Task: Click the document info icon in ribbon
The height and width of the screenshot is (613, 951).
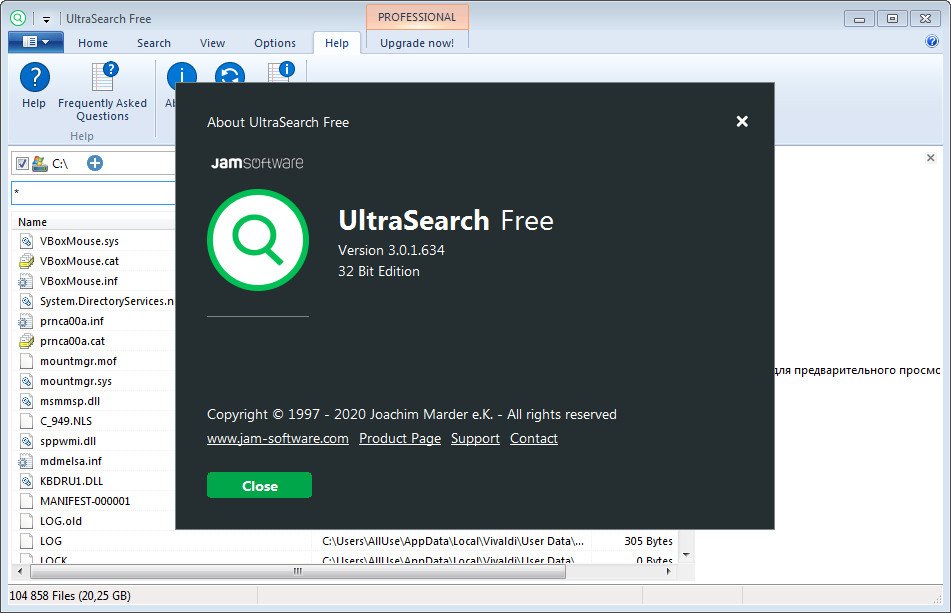Action: [281, 71]
